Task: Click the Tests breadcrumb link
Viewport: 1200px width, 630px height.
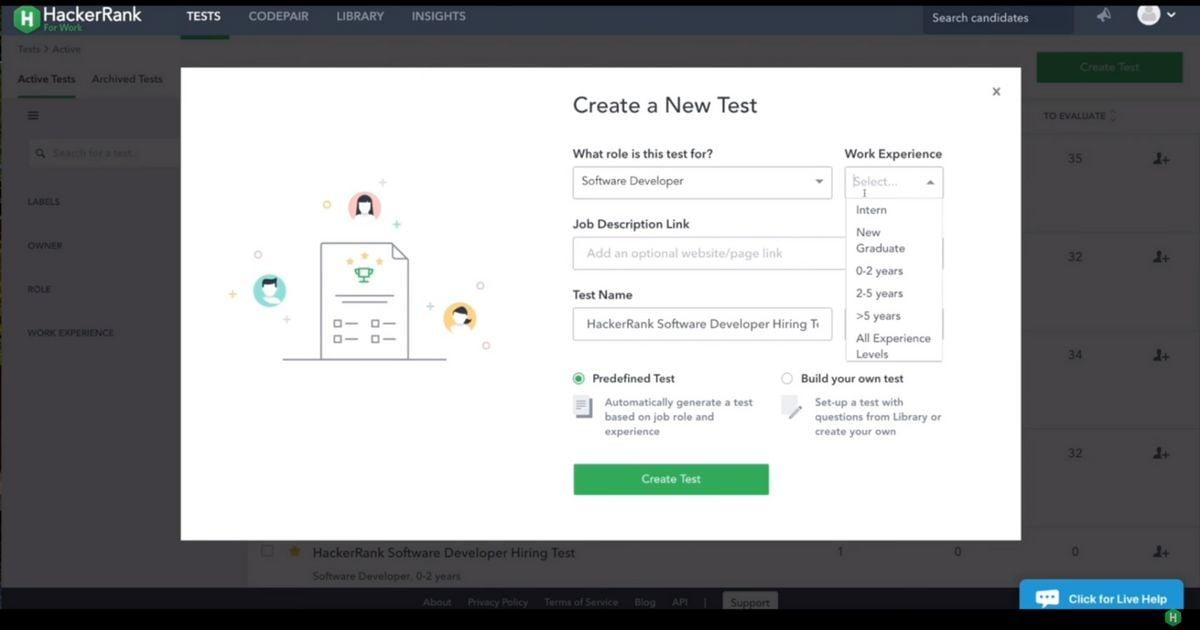Action: [28, 50]
